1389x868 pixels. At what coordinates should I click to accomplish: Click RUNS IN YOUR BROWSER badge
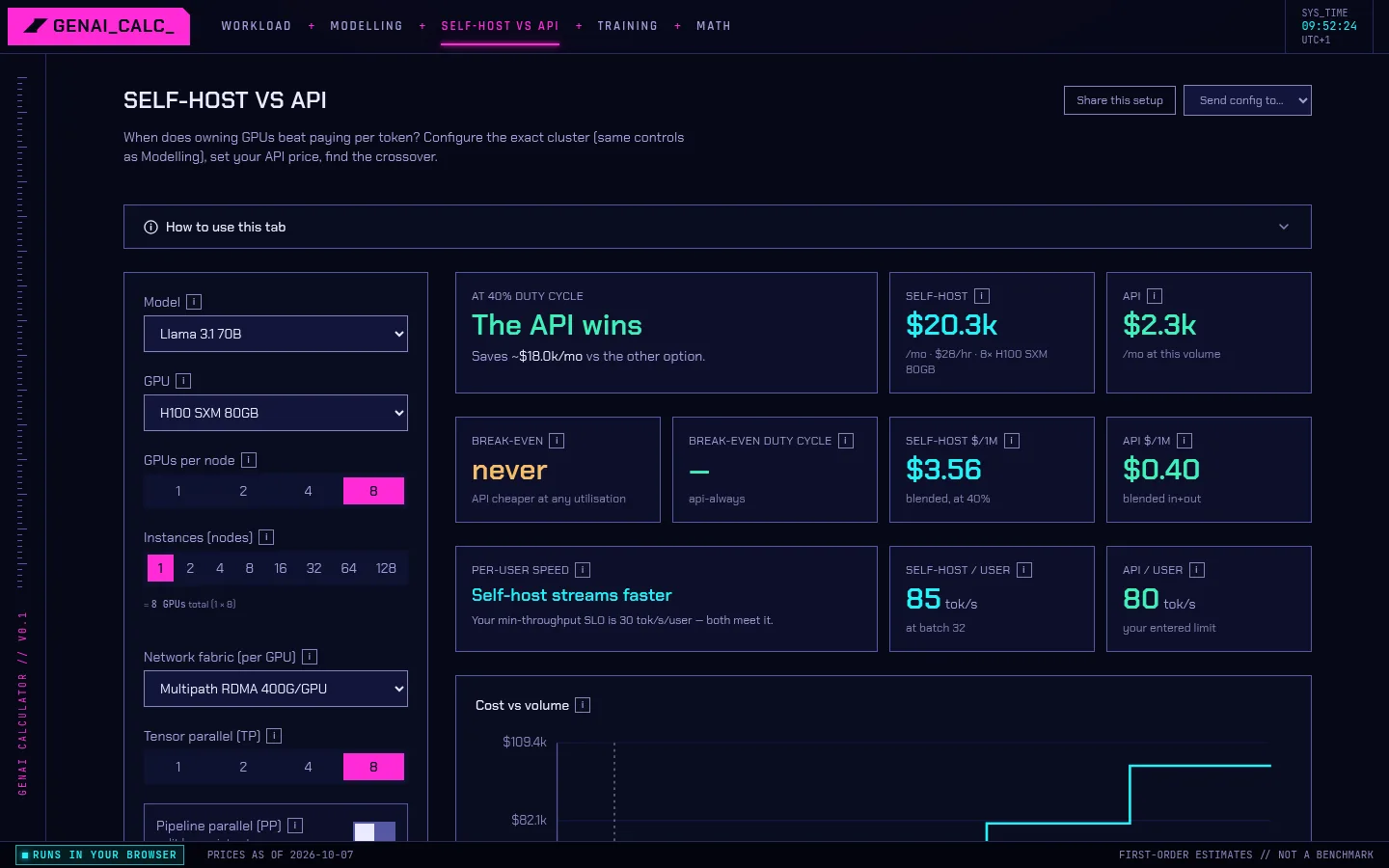click(99, 854)
